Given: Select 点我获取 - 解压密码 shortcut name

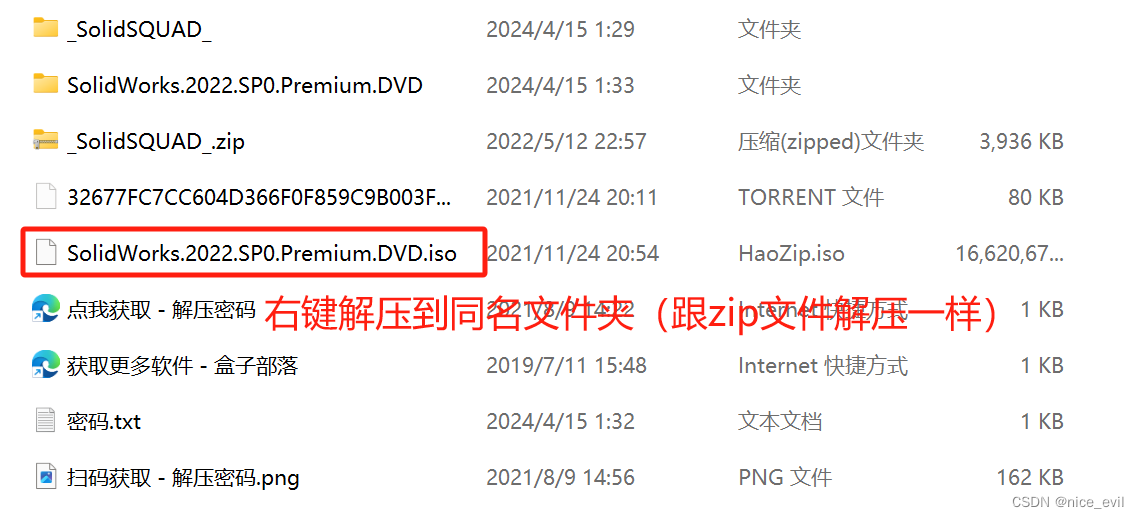Looking at the screenshot, I should 161,309.
